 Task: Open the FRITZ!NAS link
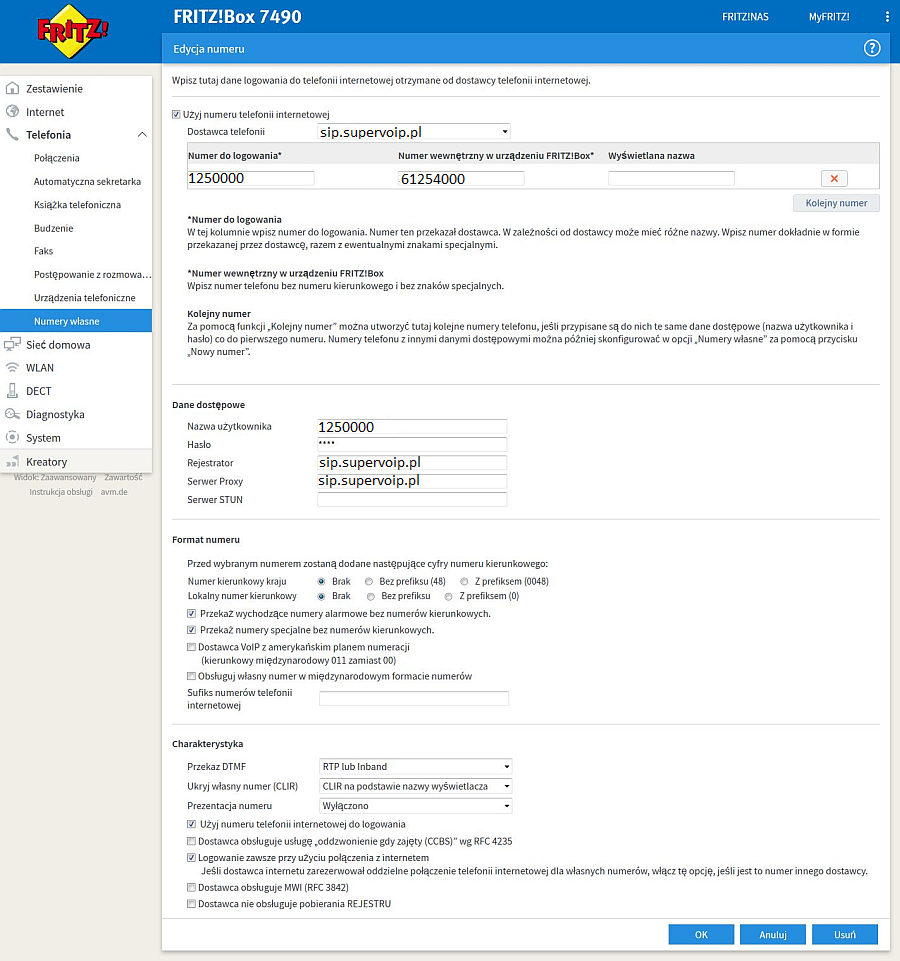point(745,17)
